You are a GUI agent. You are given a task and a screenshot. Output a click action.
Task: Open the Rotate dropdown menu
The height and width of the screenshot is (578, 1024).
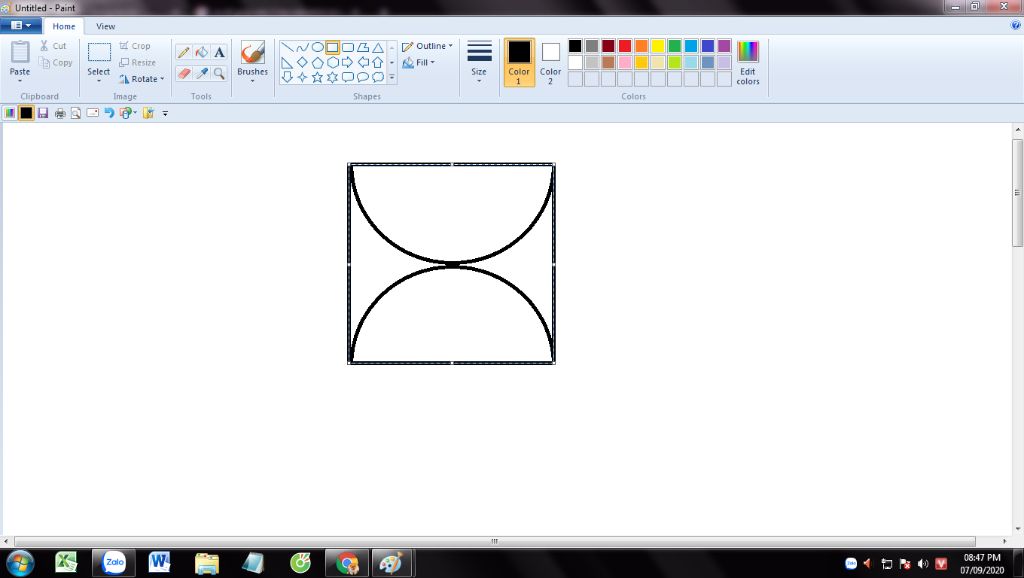click(x=142, y=79)
